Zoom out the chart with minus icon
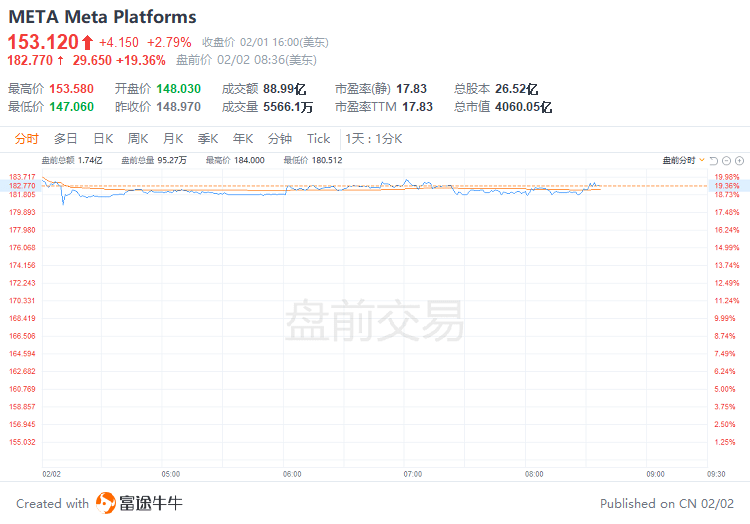 (x=726, y=160)
